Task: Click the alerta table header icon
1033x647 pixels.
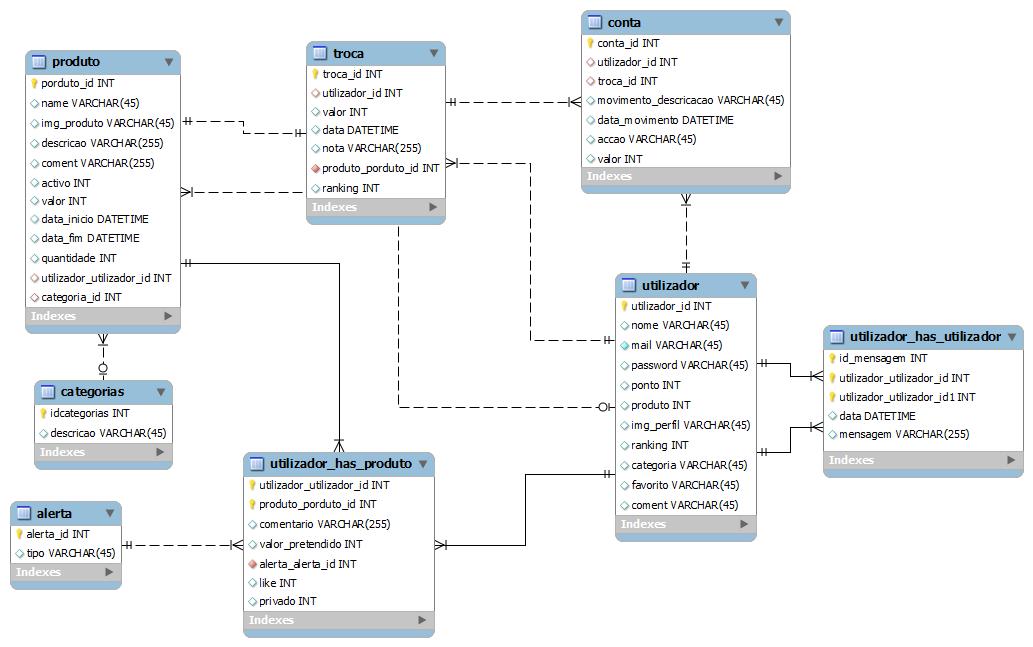Action: coord(24,513)
